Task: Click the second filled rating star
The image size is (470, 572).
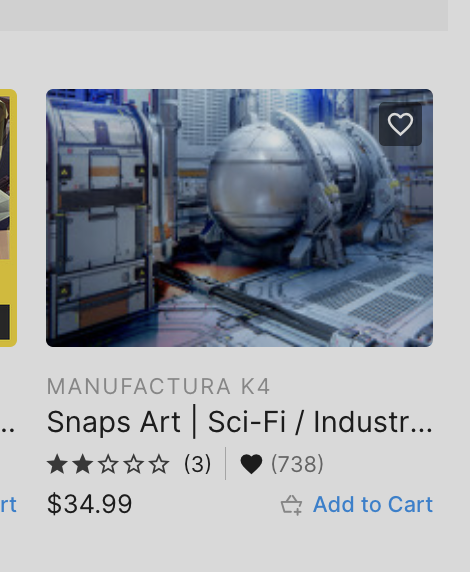Action: coord(83,464)
